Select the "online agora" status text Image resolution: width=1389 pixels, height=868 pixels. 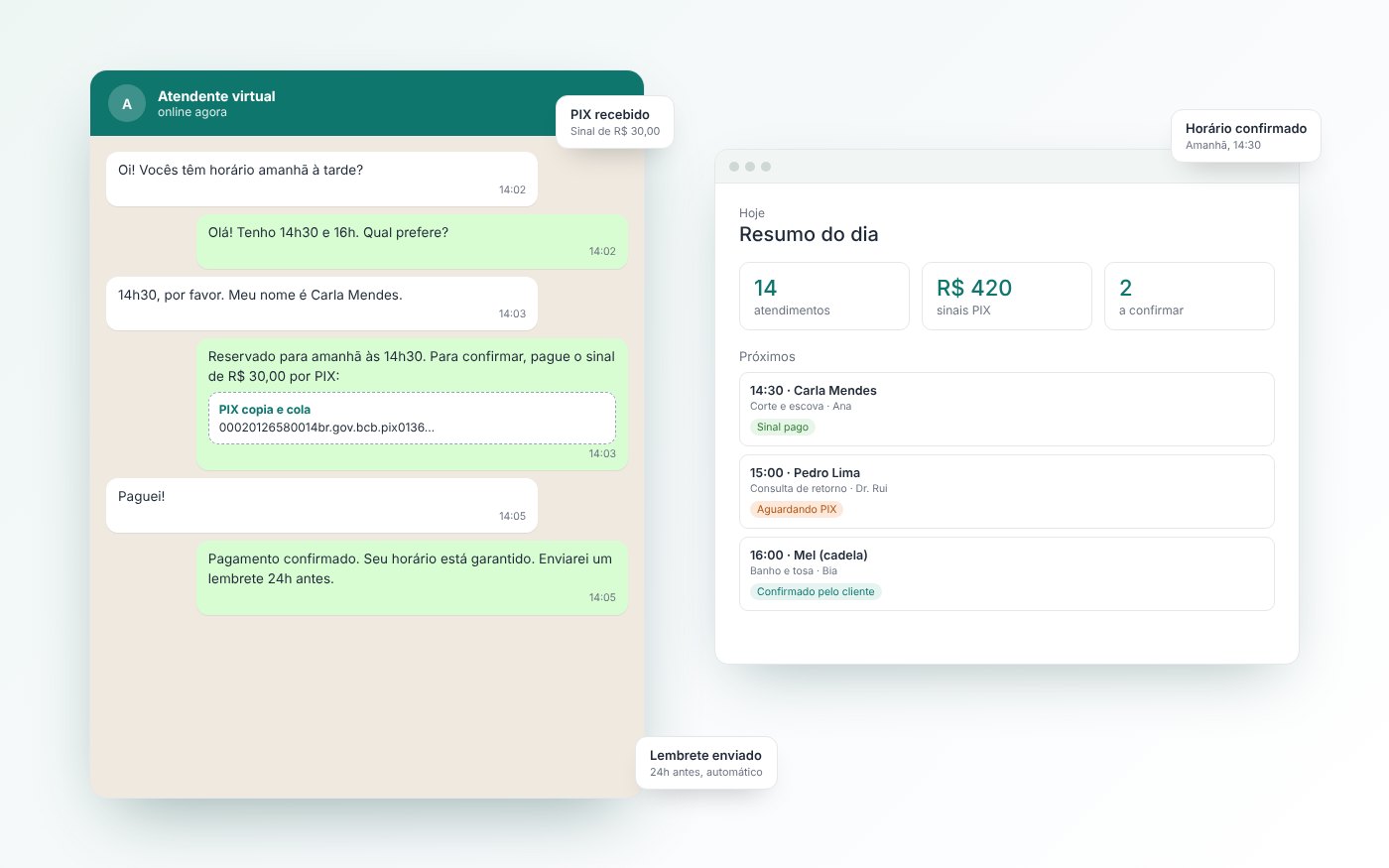[192, 112]
